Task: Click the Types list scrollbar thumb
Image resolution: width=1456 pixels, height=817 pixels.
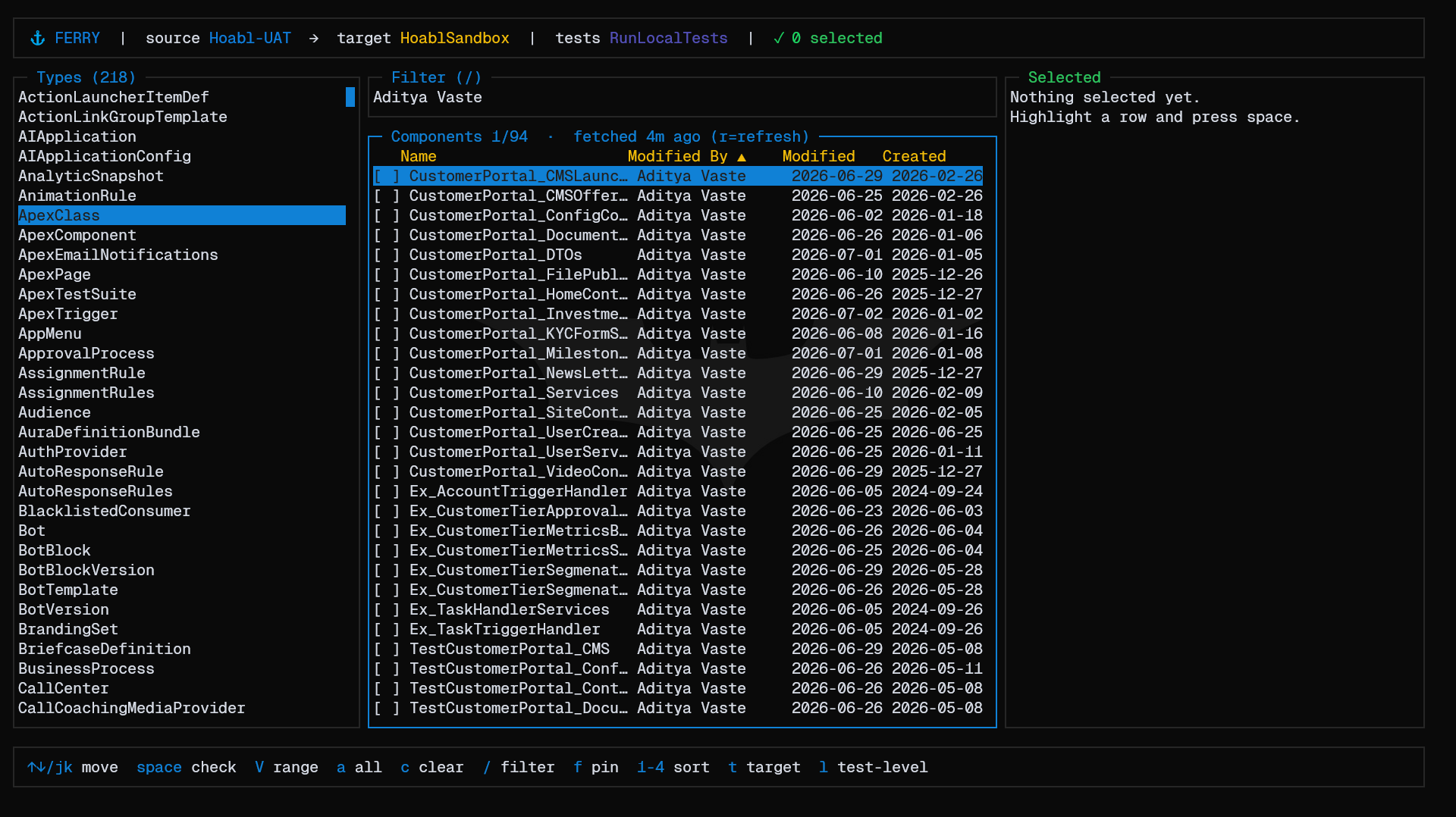Action: (x=350, y=97)
